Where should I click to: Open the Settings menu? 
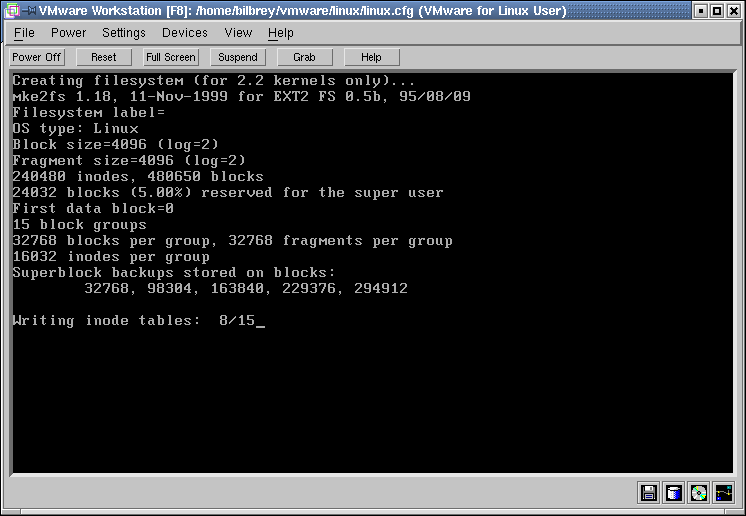coord(124,33)
